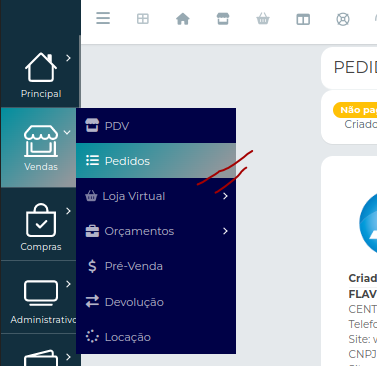Expand the Orçamentos submenu arrow
Screen dimensions: 377x366
coord(225,231)
